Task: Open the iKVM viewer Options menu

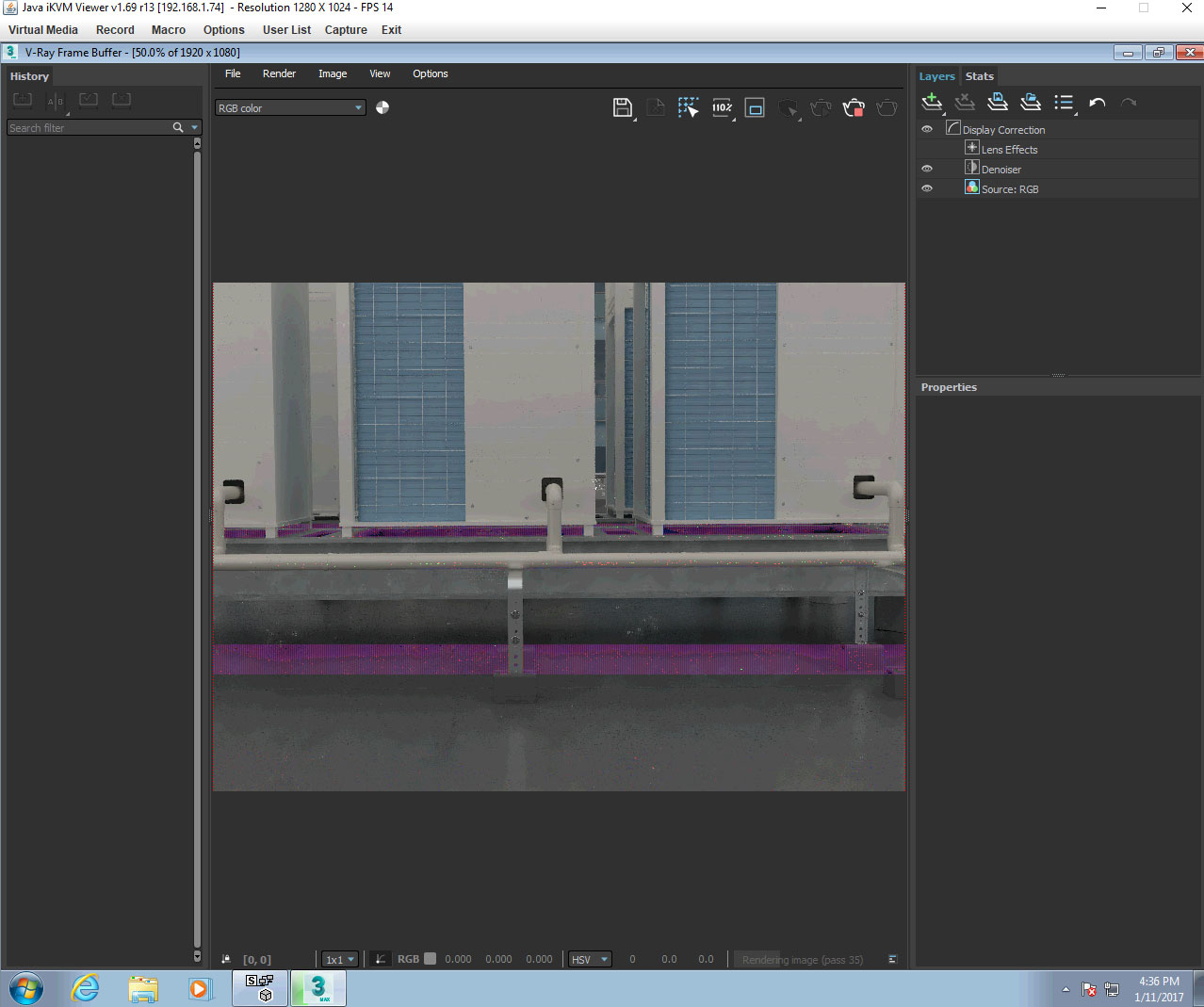Action: [224, 30]
